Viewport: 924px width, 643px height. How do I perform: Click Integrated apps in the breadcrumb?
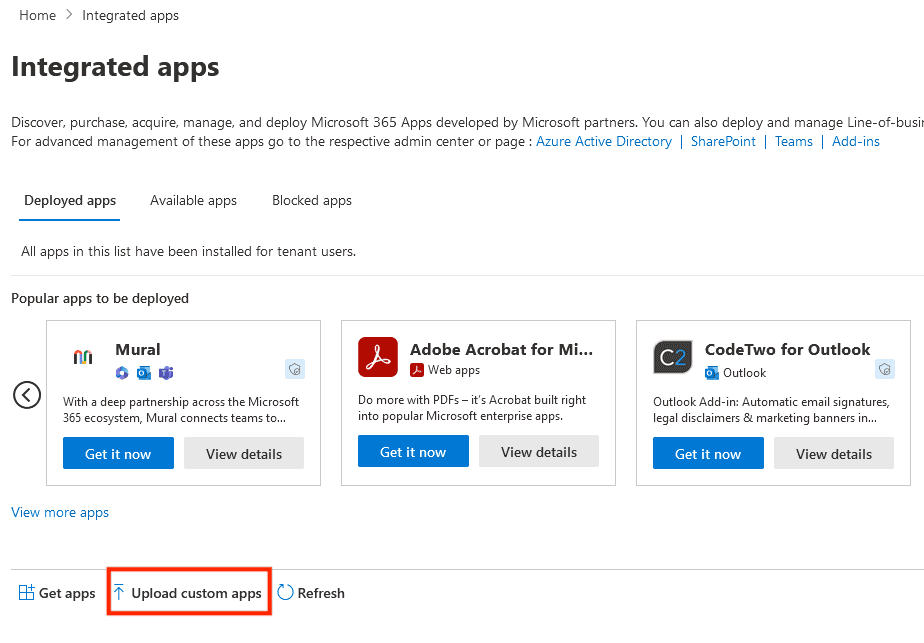tap(130, 15)
